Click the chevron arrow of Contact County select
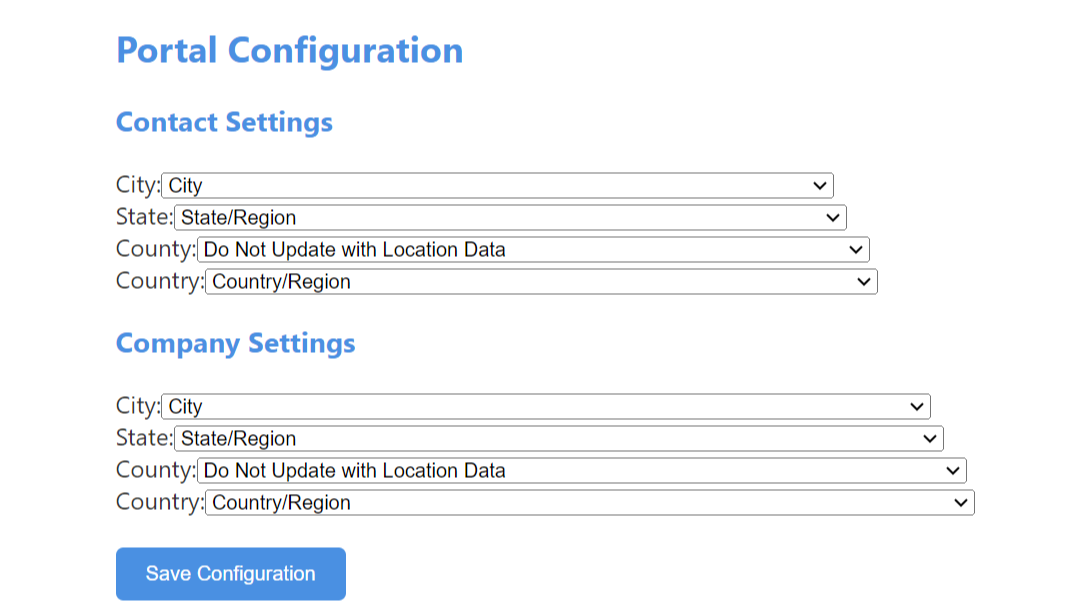 (856, 249)
